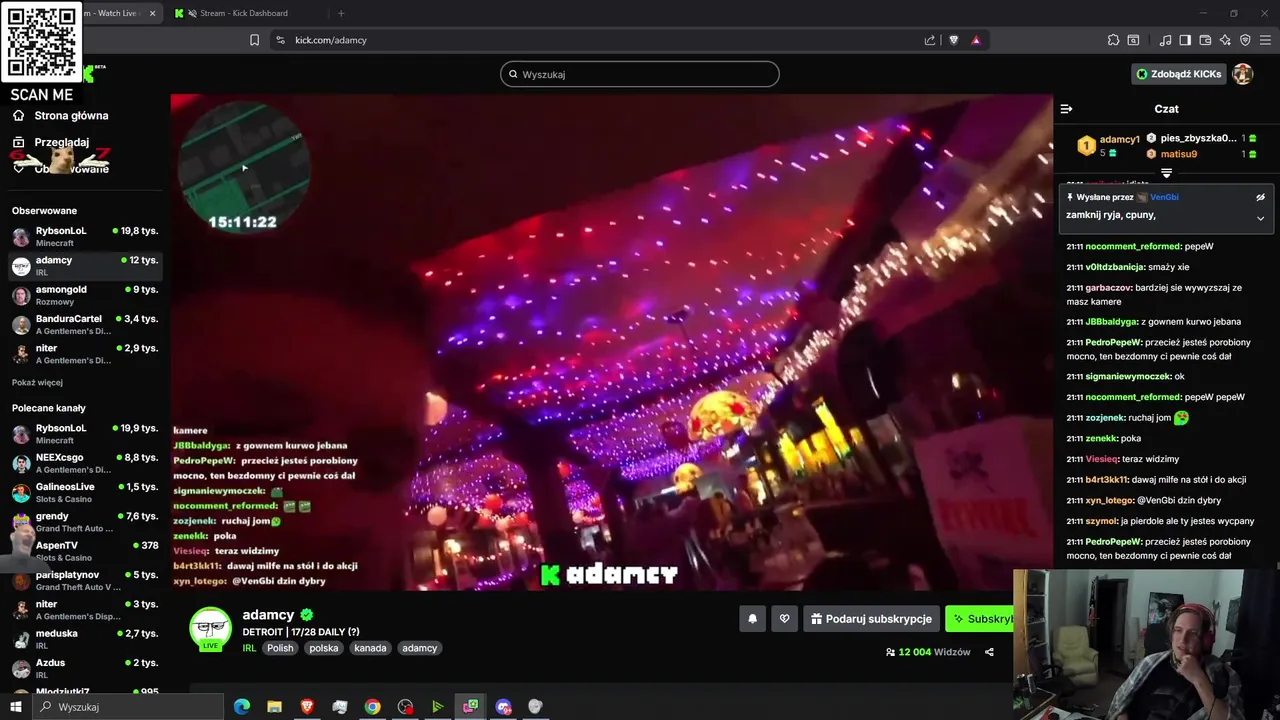Screen dimensions: 1280x720
Task: Open media control music note icon
Action: tap(1165, 40)
